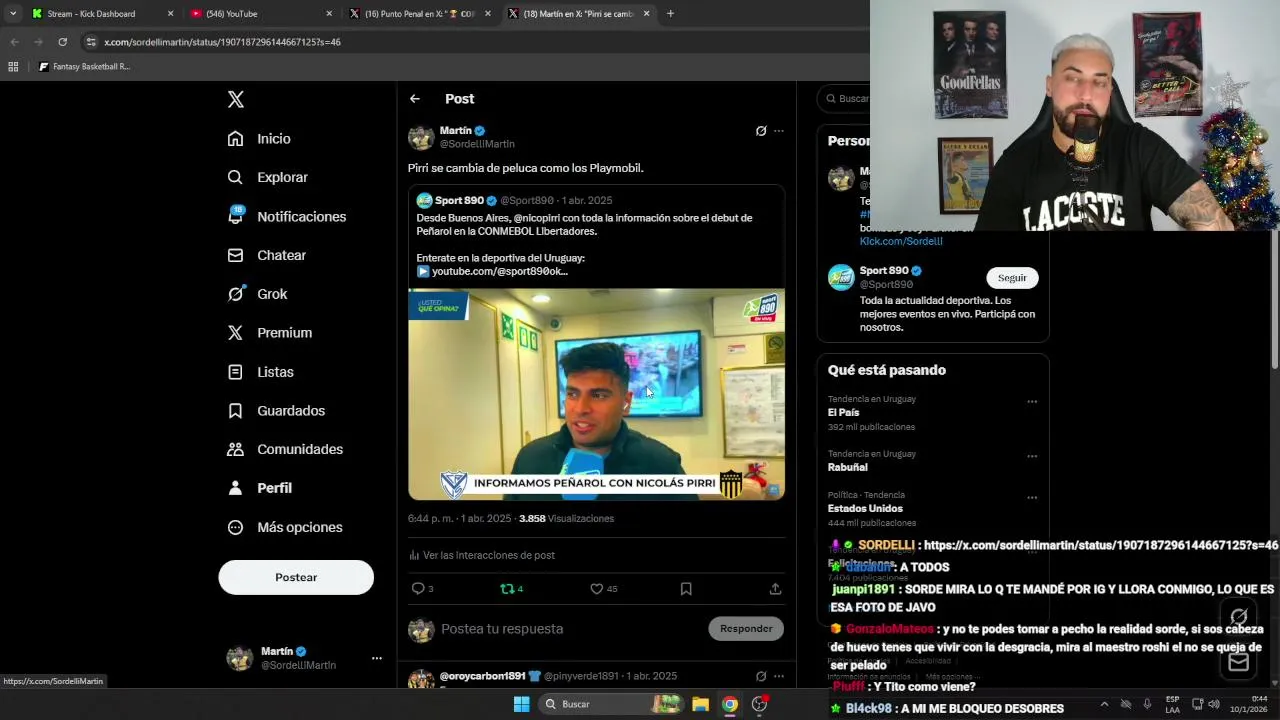Screen dimensions: 1280x720
Task: Click the floating messages envelope icon
Action: coord(1238,662)
